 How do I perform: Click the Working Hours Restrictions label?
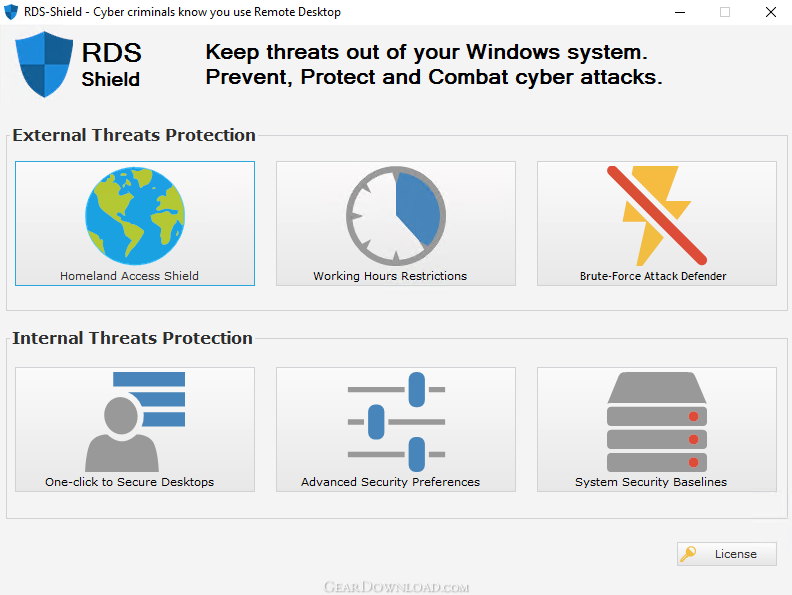pos(390,276)
